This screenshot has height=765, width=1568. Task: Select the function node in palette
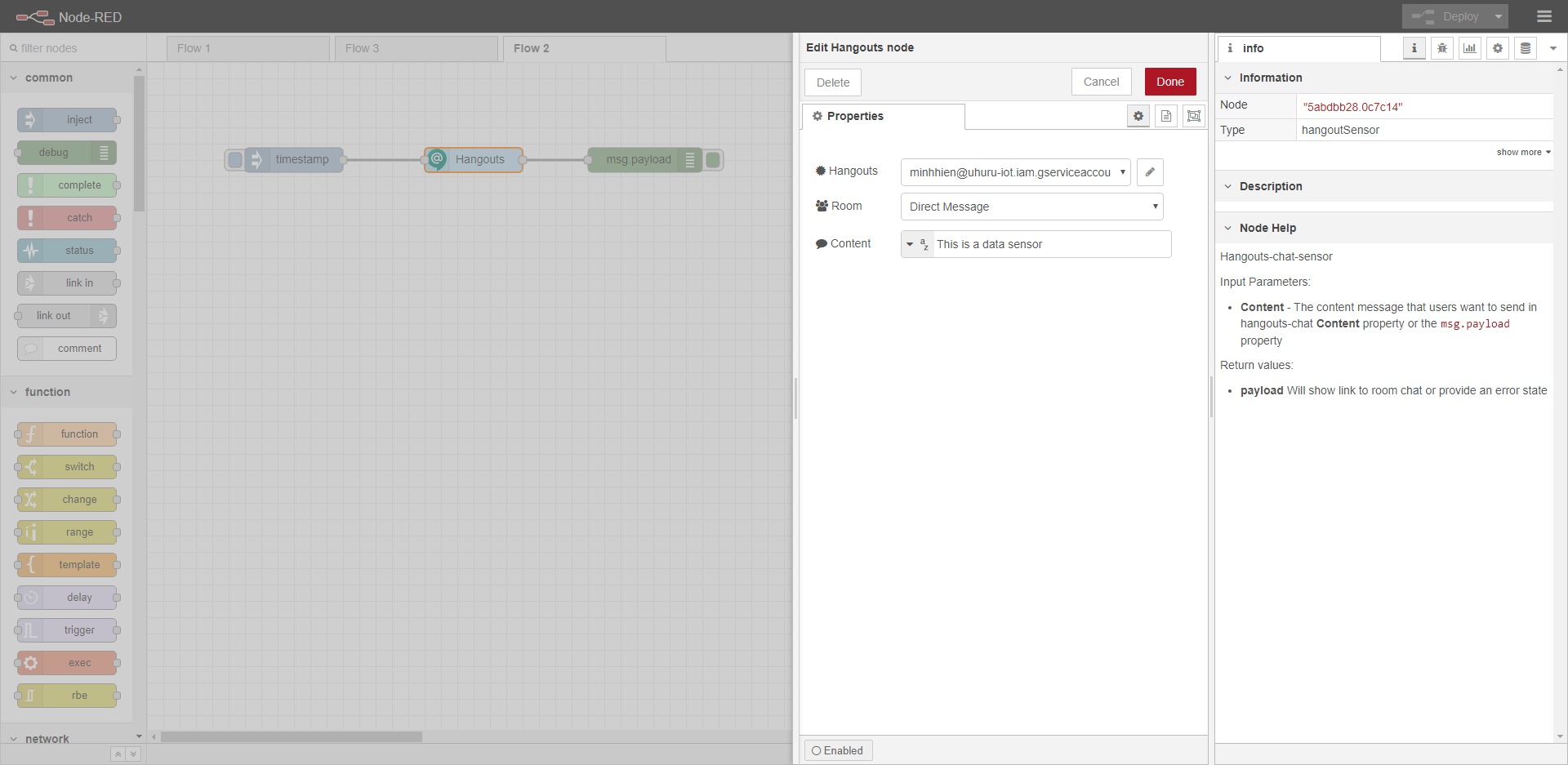(67, 434)
